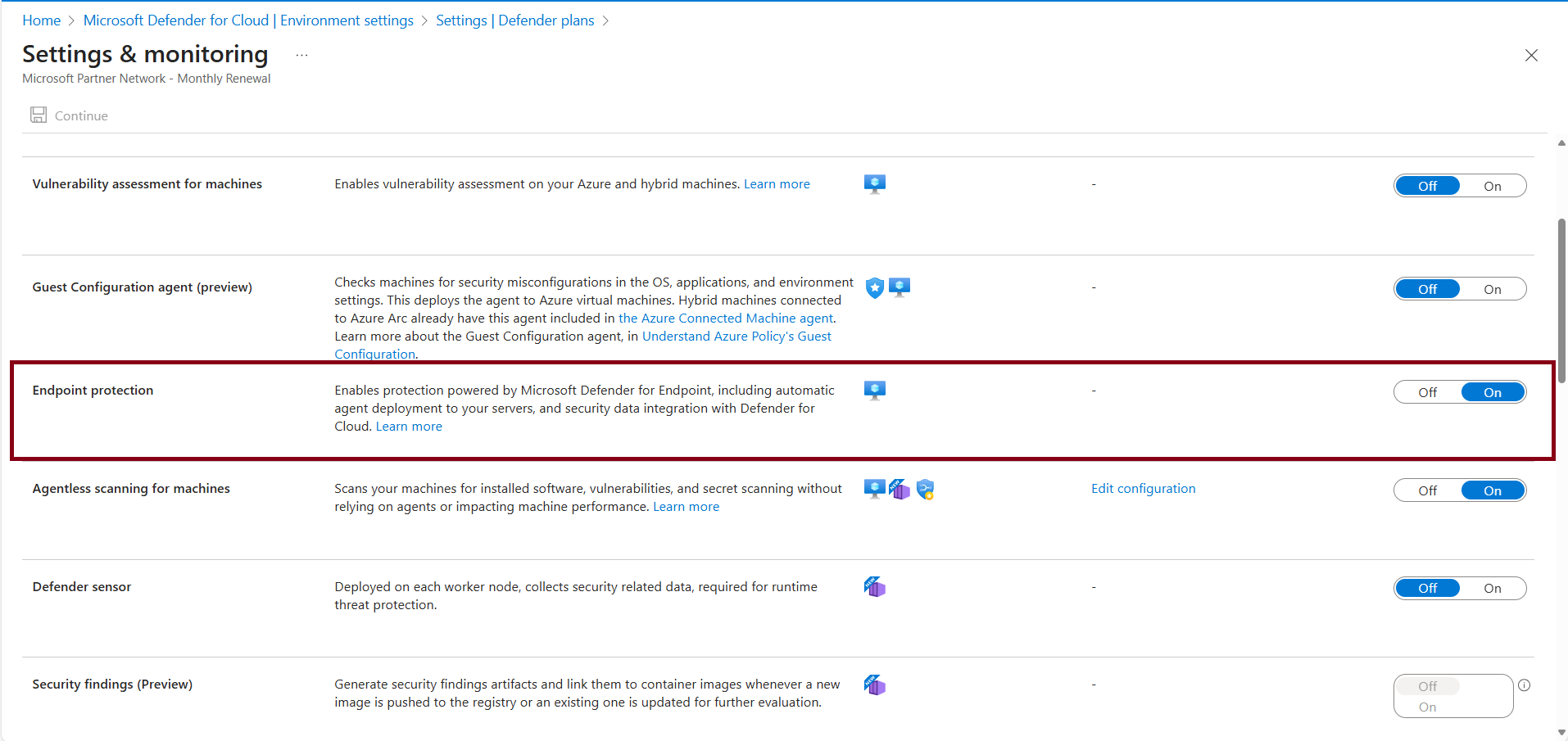Viewport: 1568px width, 741px height.
Task: Click the Continue save icon
Action: tap(39, 115)
